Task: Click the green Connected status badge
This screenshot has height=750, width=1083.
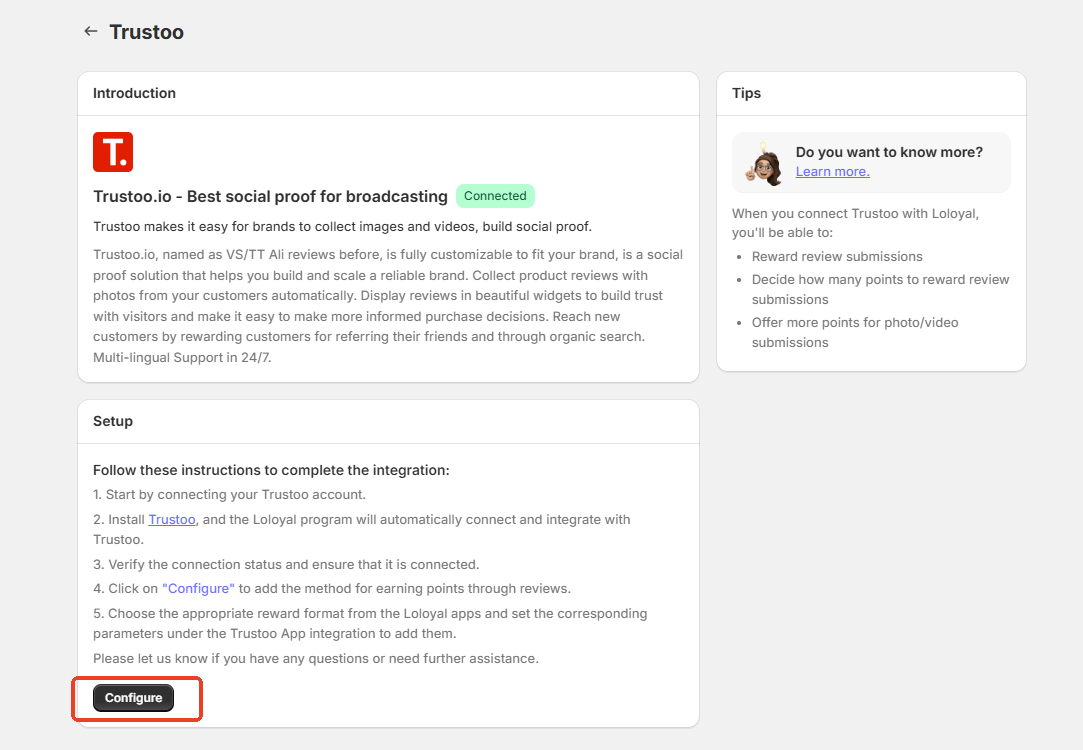Action: click(495, 196)
